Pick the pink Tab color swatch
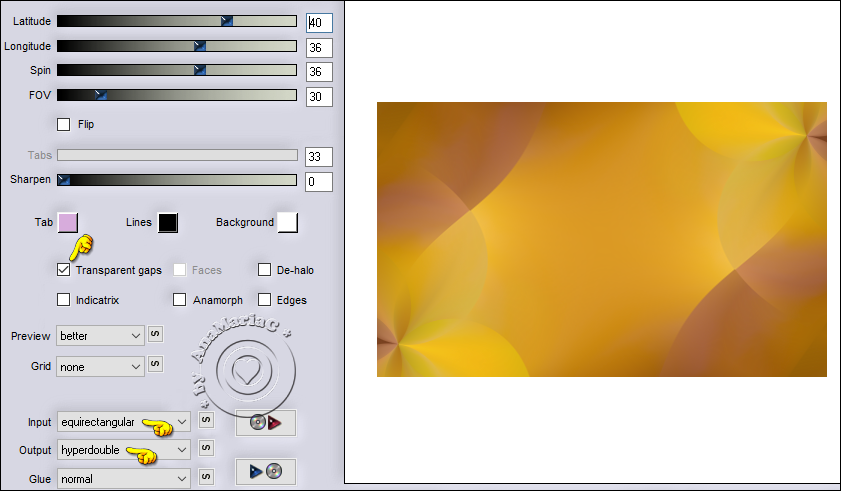Viewport: 841px width, 491px height. point(68,222)
